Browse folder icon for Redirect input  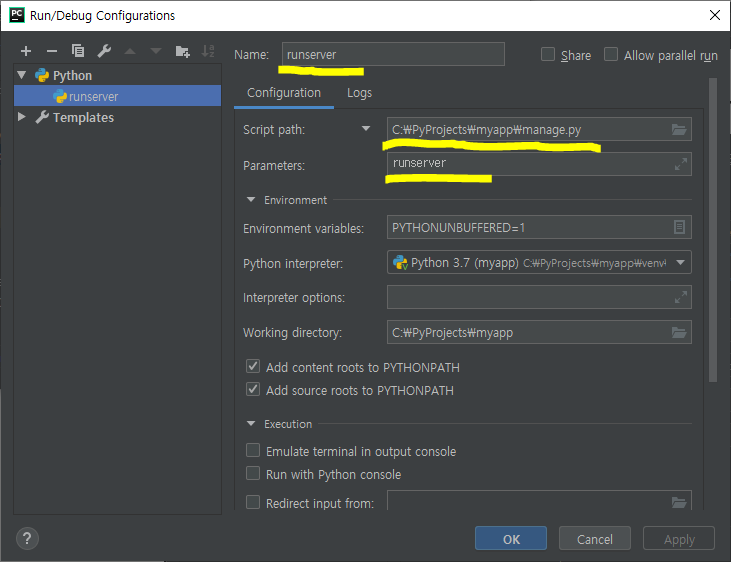(x=679, y=502)
